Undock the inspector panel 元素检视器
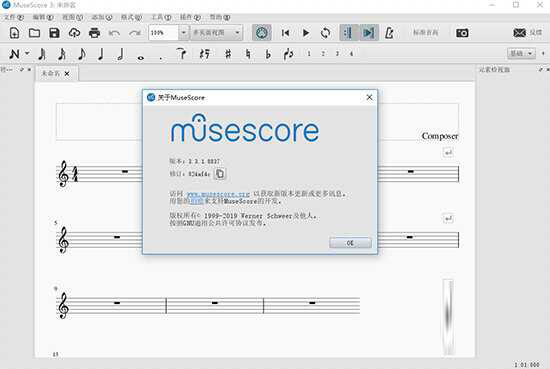The width and height of the screenshot is (550, 369). 540,70
